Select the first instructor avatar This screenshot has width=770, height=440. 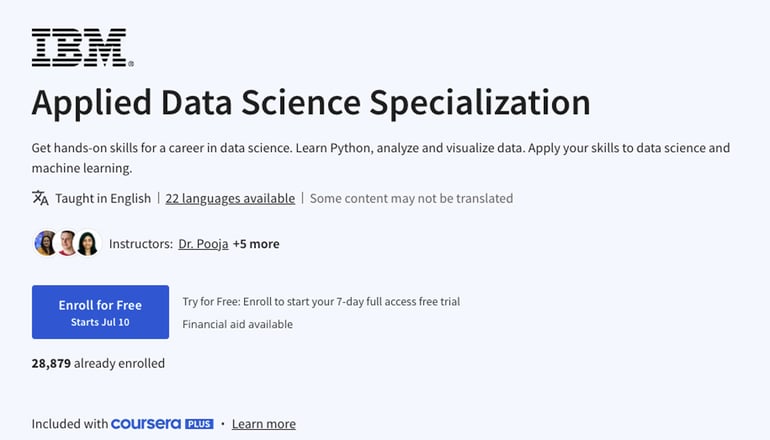pos(46,243)
